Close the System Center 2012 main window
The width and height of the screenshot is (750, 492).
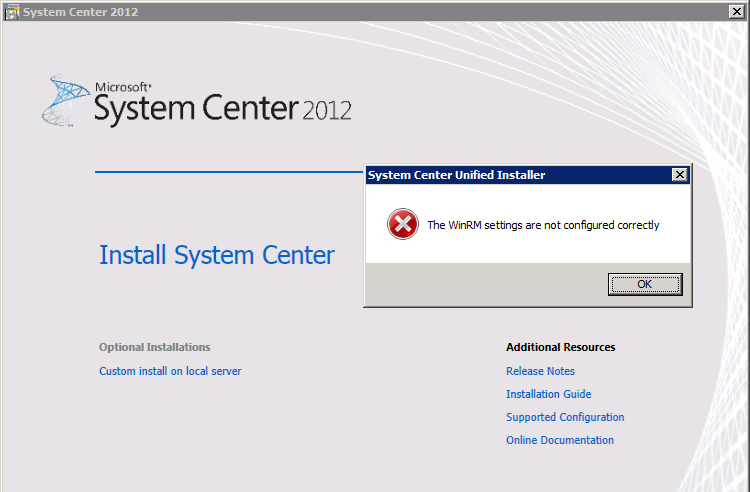(738, 11)
